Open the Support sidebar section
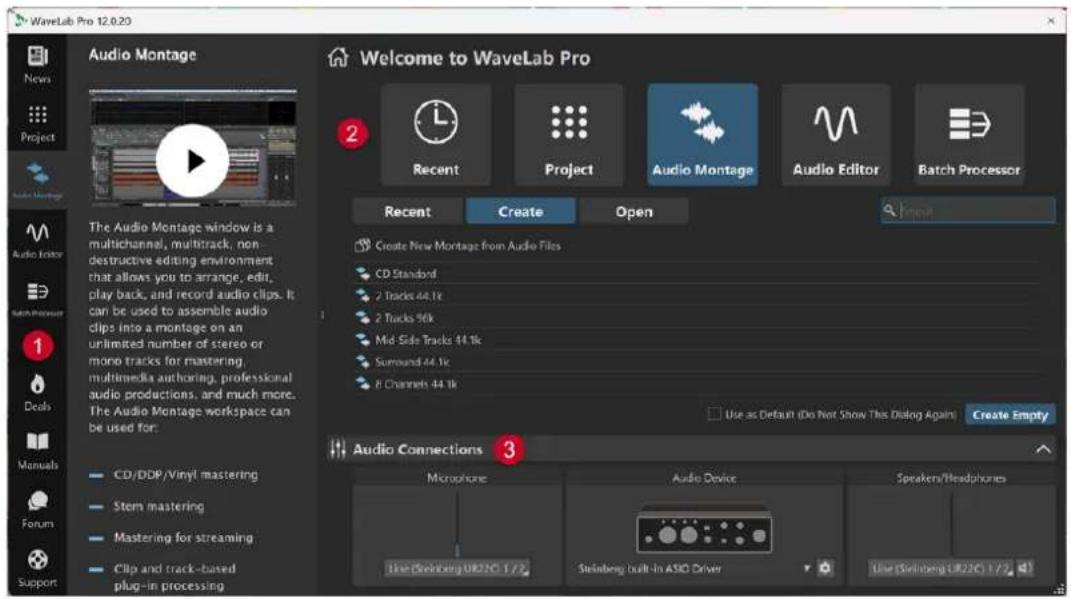The image size is (1071, 599). [38, 568]
